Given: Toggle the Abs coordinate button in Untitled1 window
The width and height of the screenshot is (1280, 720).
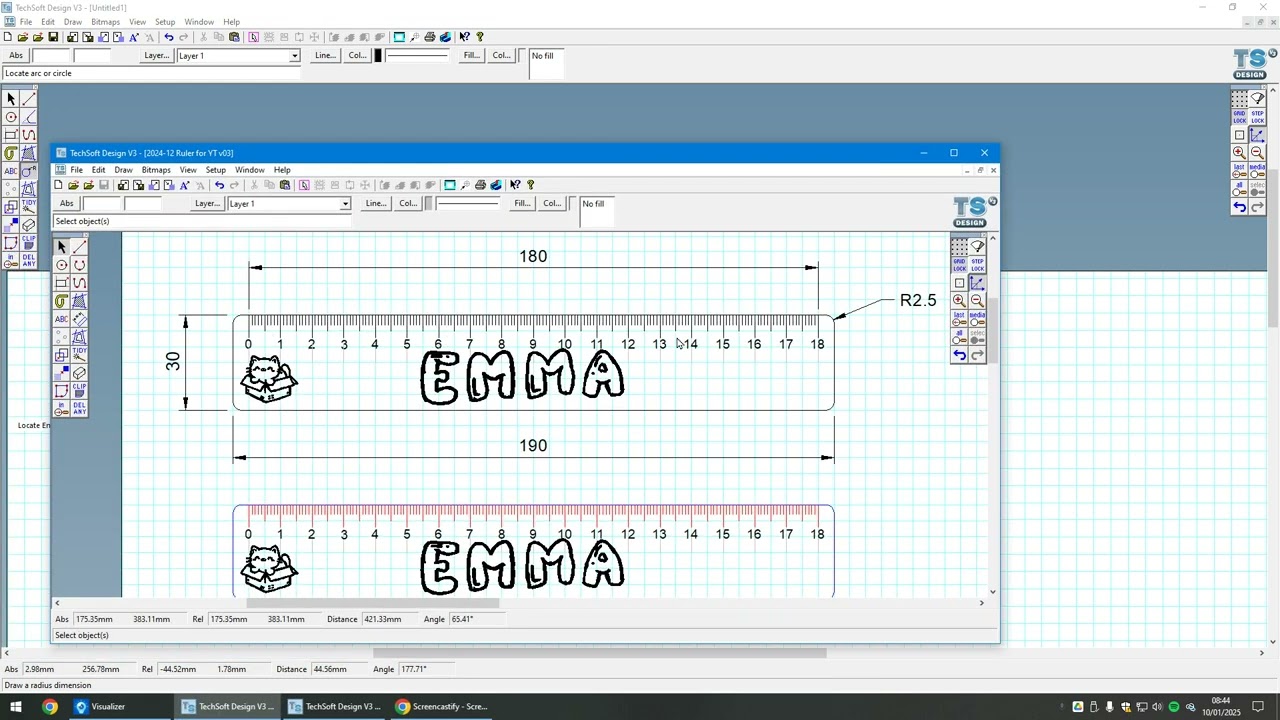Looking at the screenshot, I should (16, 56).
